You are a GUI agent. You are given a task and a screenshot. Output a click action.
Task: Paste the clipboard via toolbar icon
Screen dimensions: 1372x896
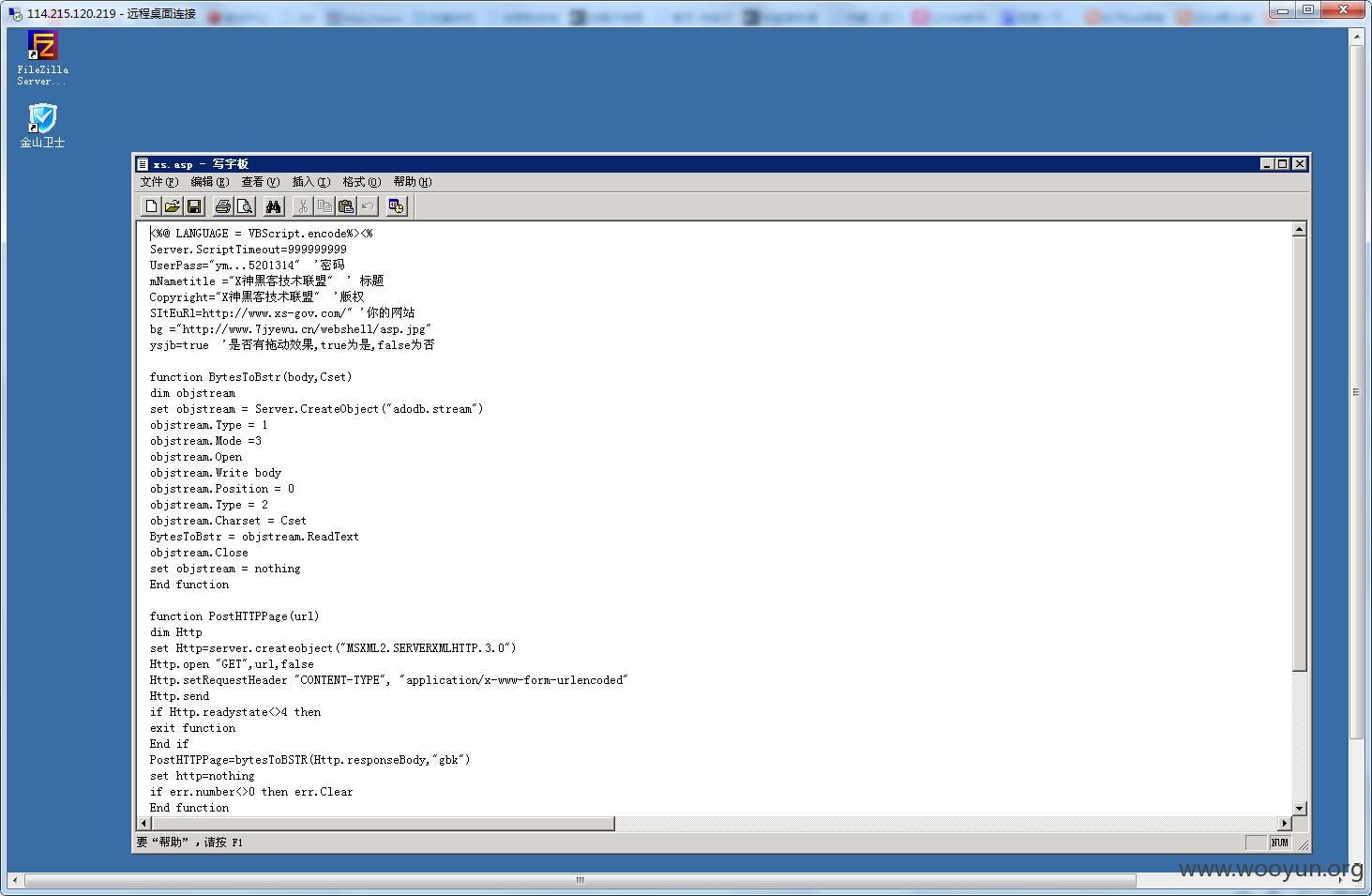point(346,206)
